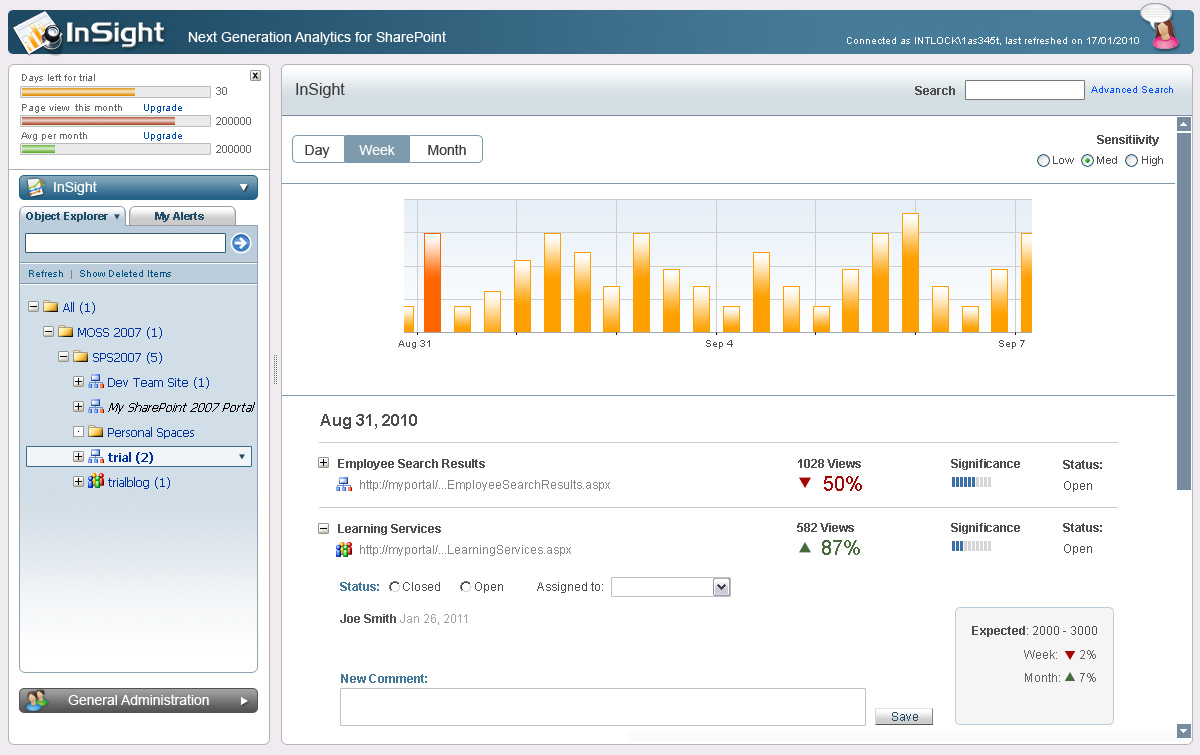Screen dimensions: 1200x755
Task: Open the trial item dropdown arrow
Action: point(241,457)
